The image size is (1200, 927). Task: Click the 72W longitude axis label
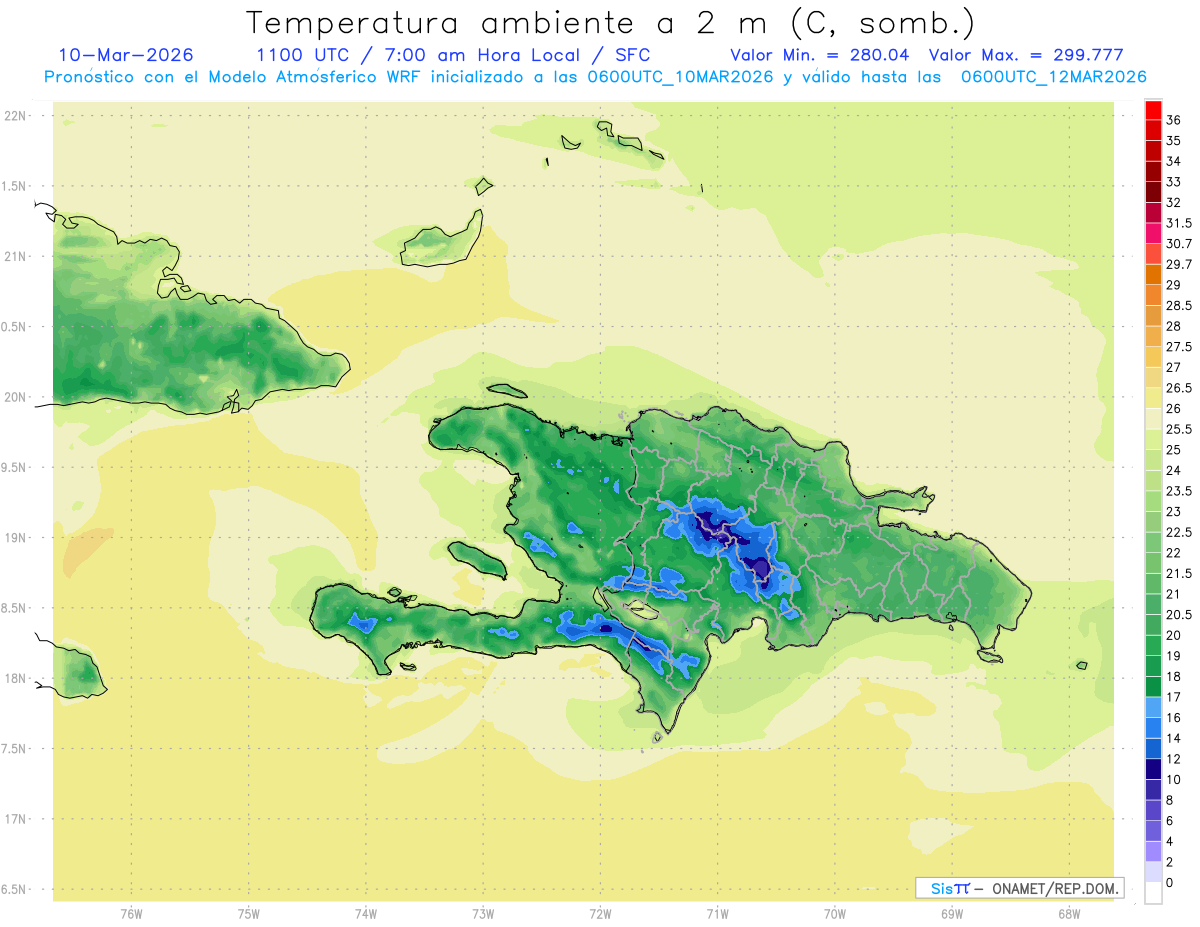tap(600, 914)
